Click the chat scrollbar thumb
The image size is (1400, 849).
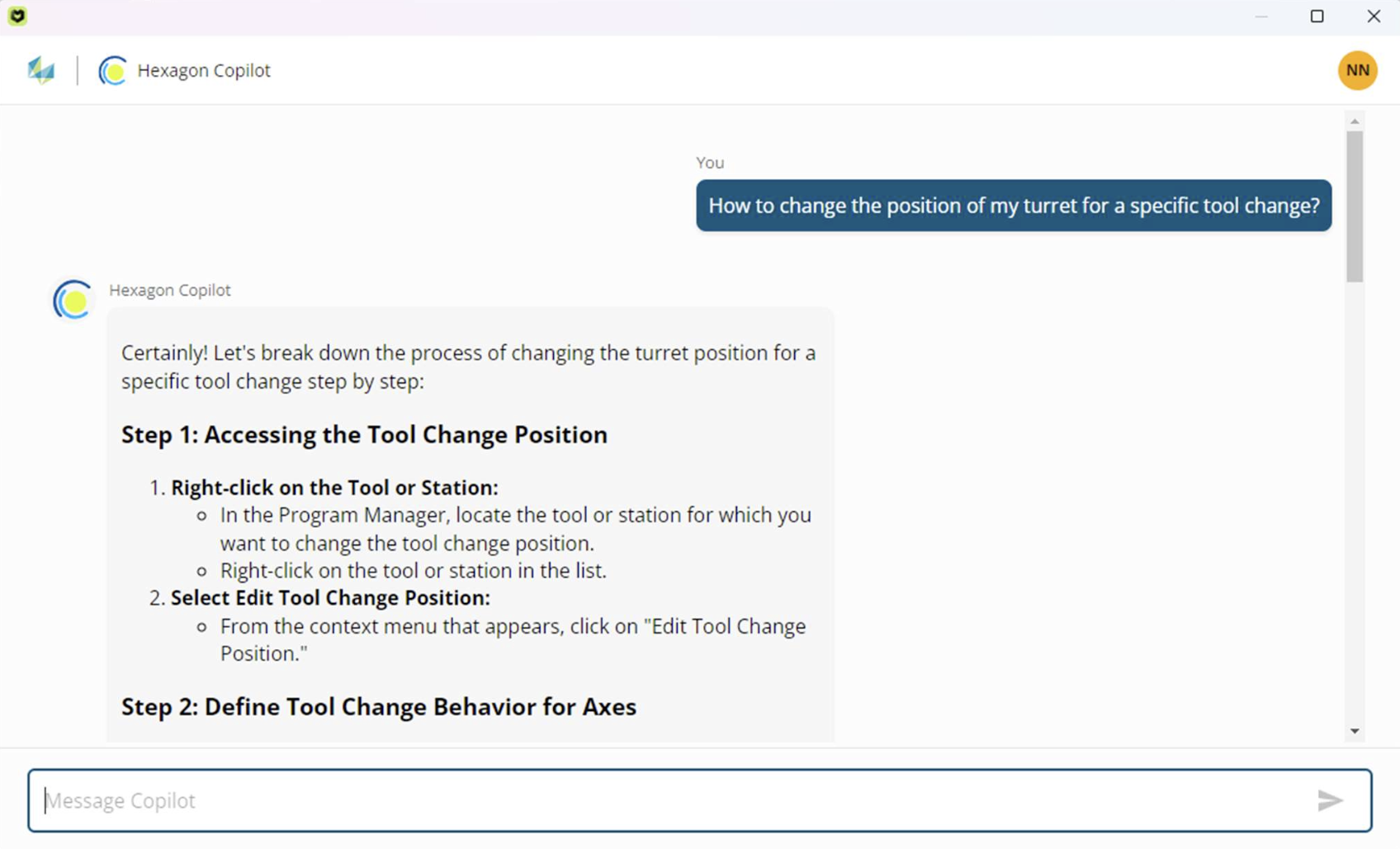point(1355,206)
